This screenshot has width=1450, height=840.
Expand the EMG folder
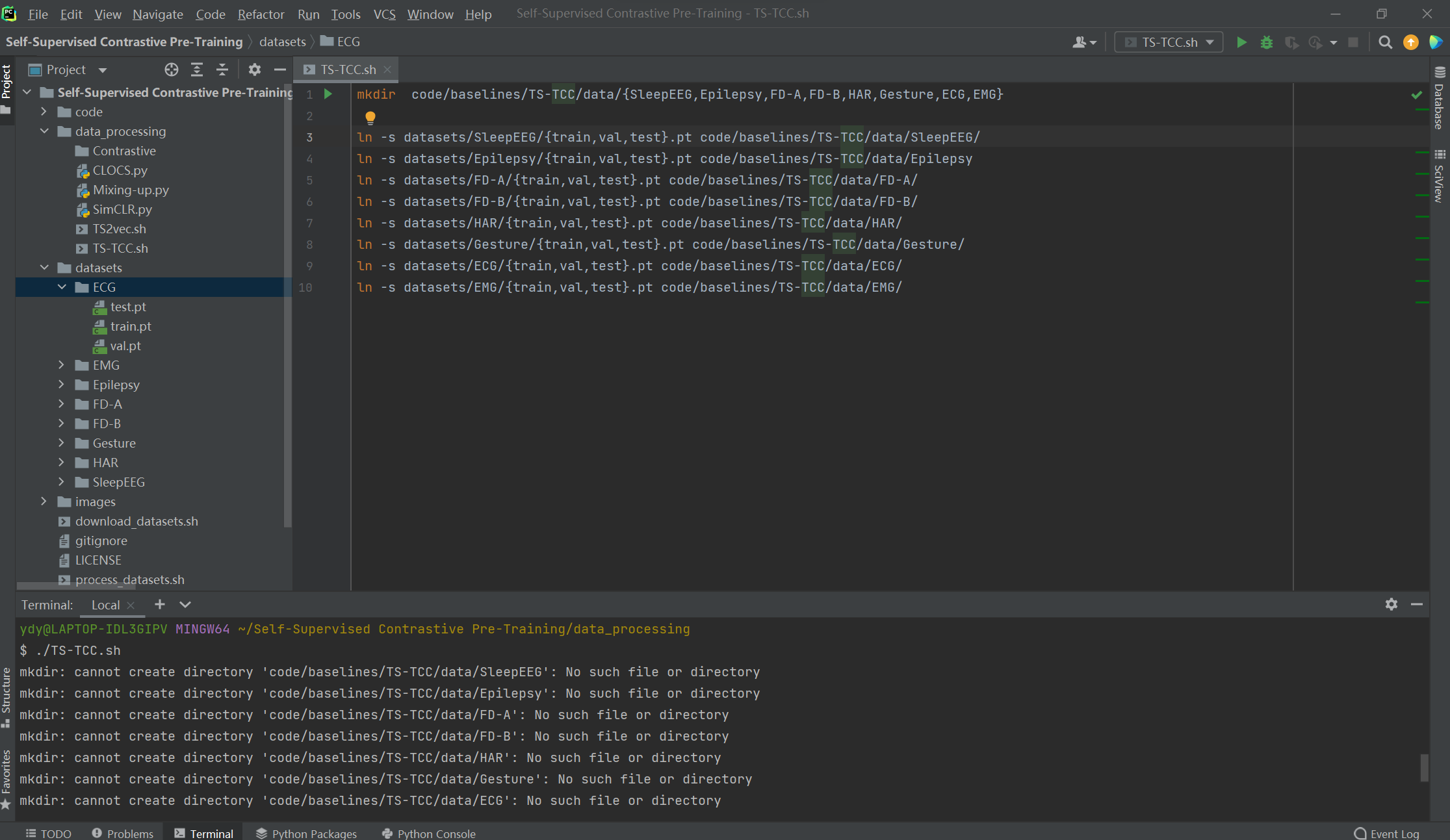coord(62,365)
